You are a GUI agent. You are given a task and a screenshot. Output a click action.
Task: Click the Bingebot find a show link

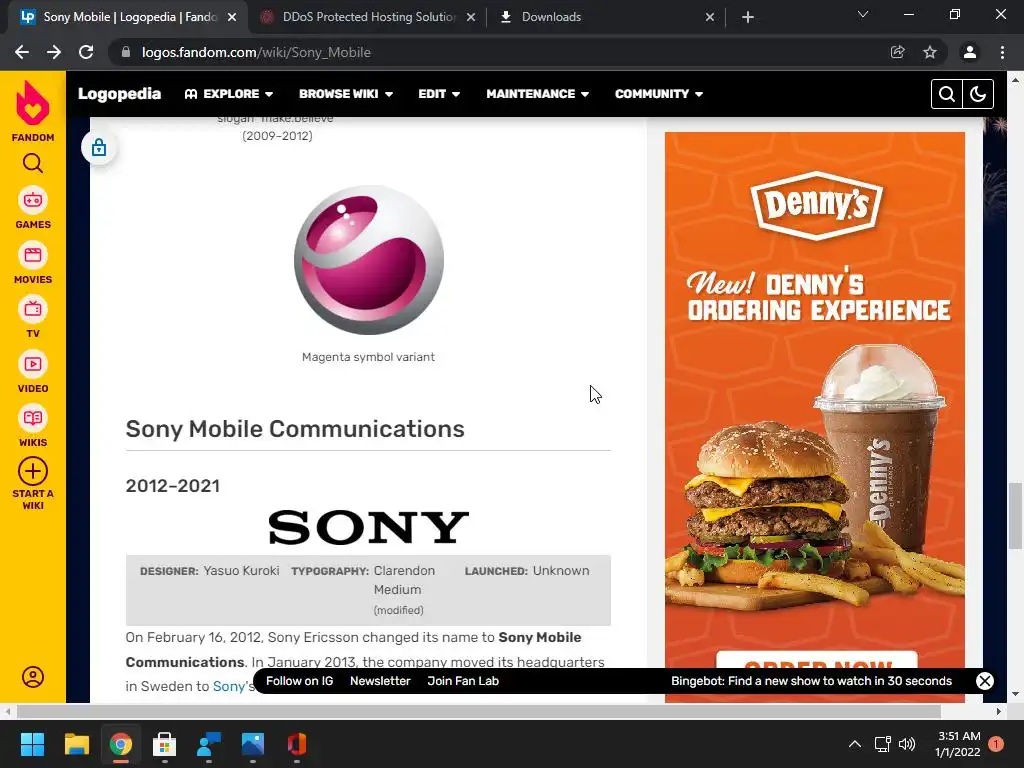coord(811,681)
